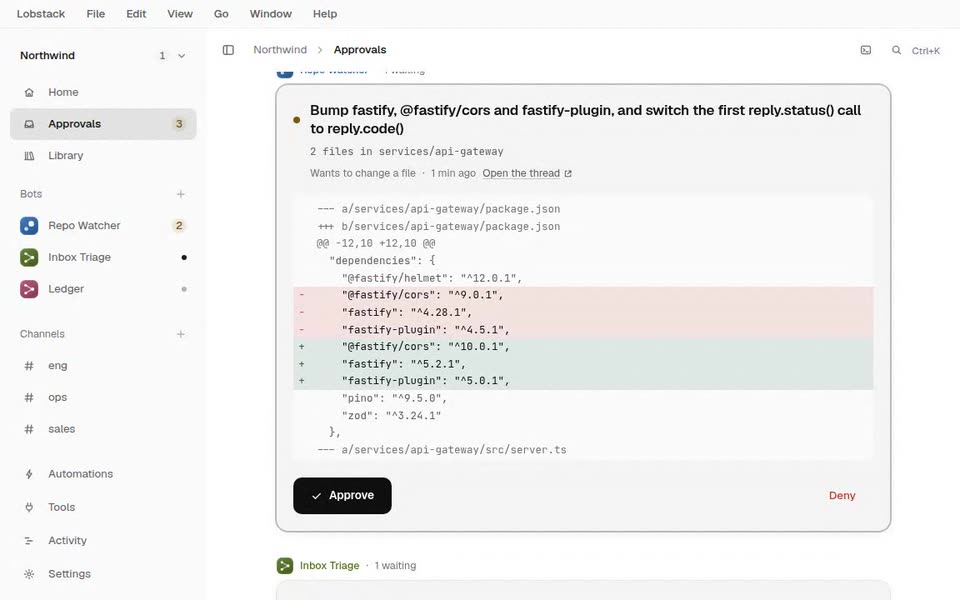
Task: Add a new channel with plus icon
Action: pyautogui.click(x=181, y=334)
